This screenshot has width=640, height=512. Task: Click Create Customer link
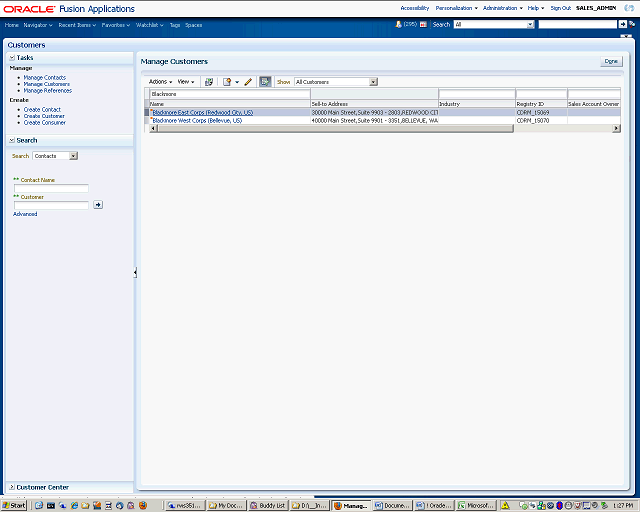(44, 116)
